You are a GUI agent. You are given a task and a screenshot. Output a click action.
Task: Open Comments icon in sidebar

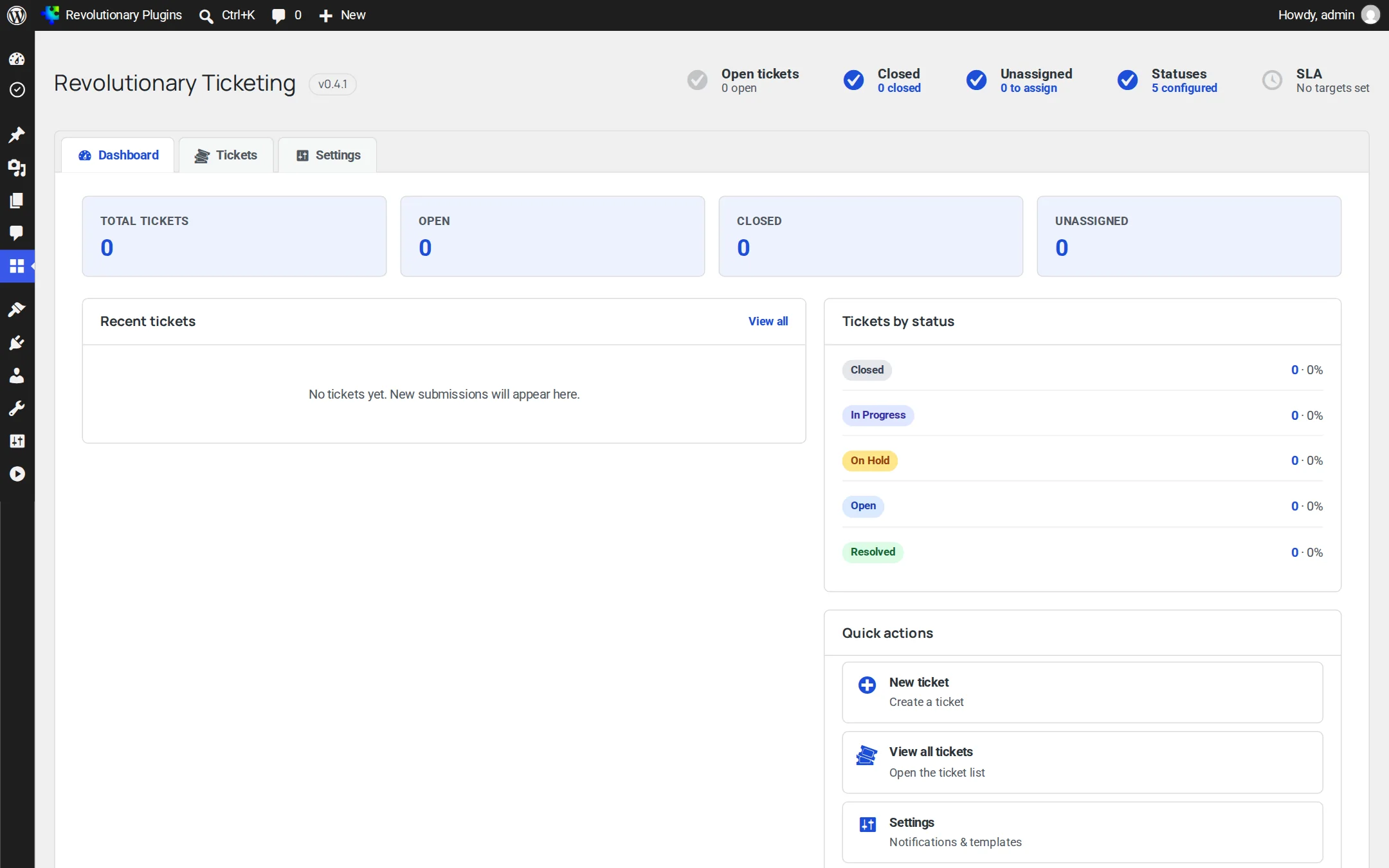[x=17, y=233]
